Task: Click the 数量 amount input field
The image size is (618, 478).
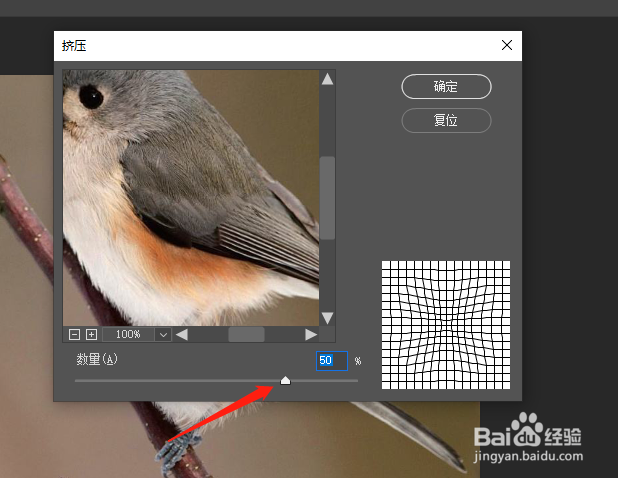Action: point(332,361)
